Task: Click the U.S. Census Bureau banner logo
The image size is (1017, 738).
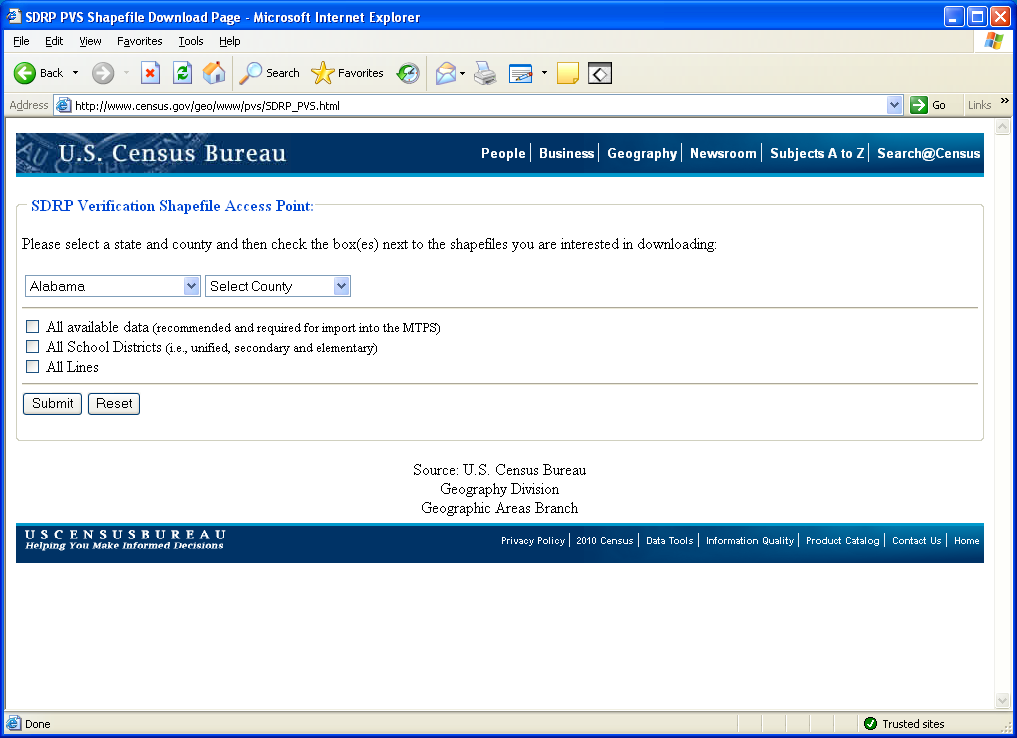Action: click(x=172, y=153)
